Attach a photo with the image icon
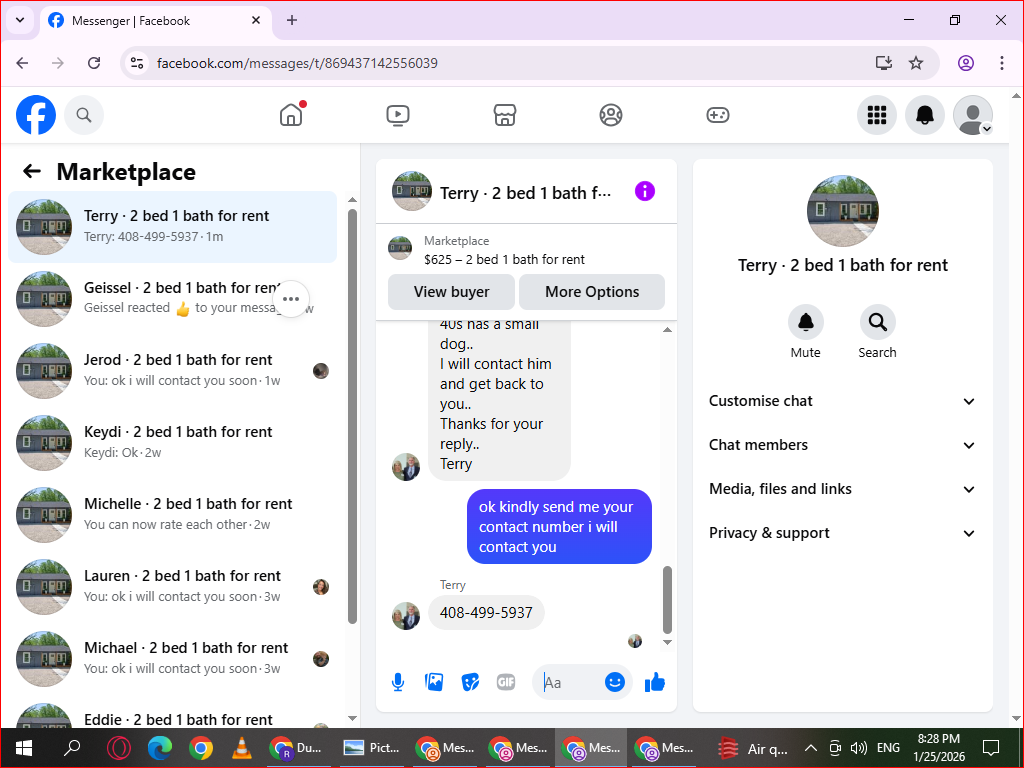Screen dimensions: 1024x768 (x=434, y=682)
